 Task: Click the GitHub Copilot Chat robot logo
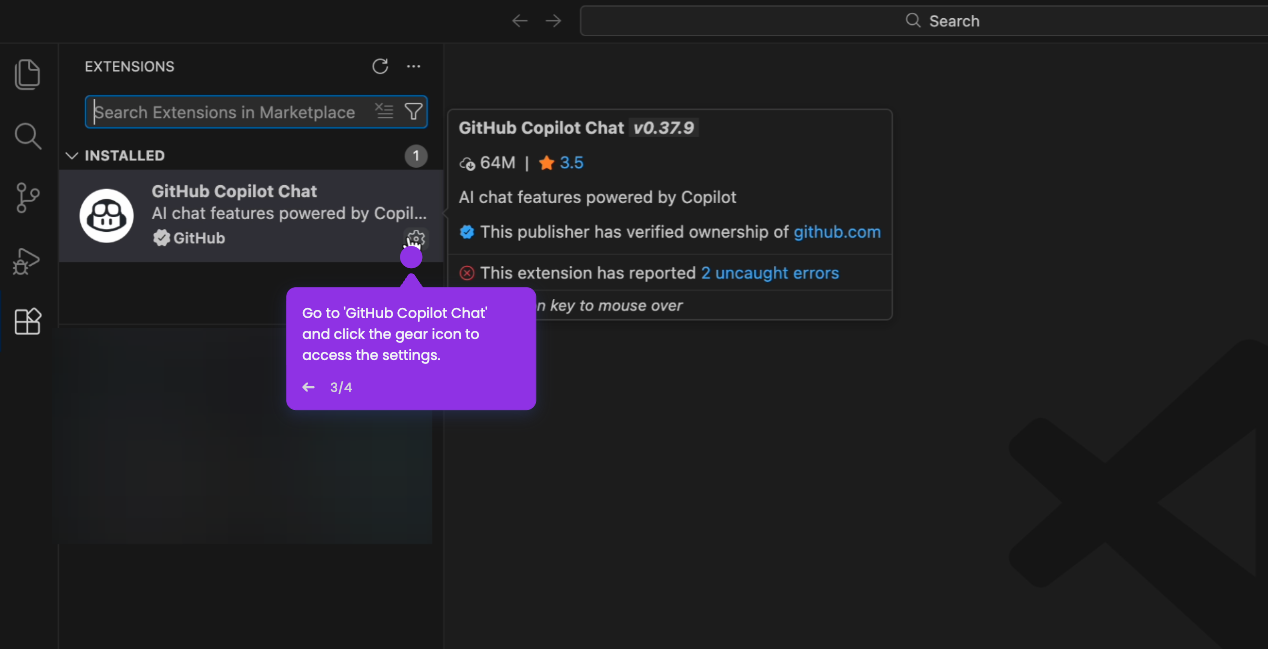click(x=107, y=216)
